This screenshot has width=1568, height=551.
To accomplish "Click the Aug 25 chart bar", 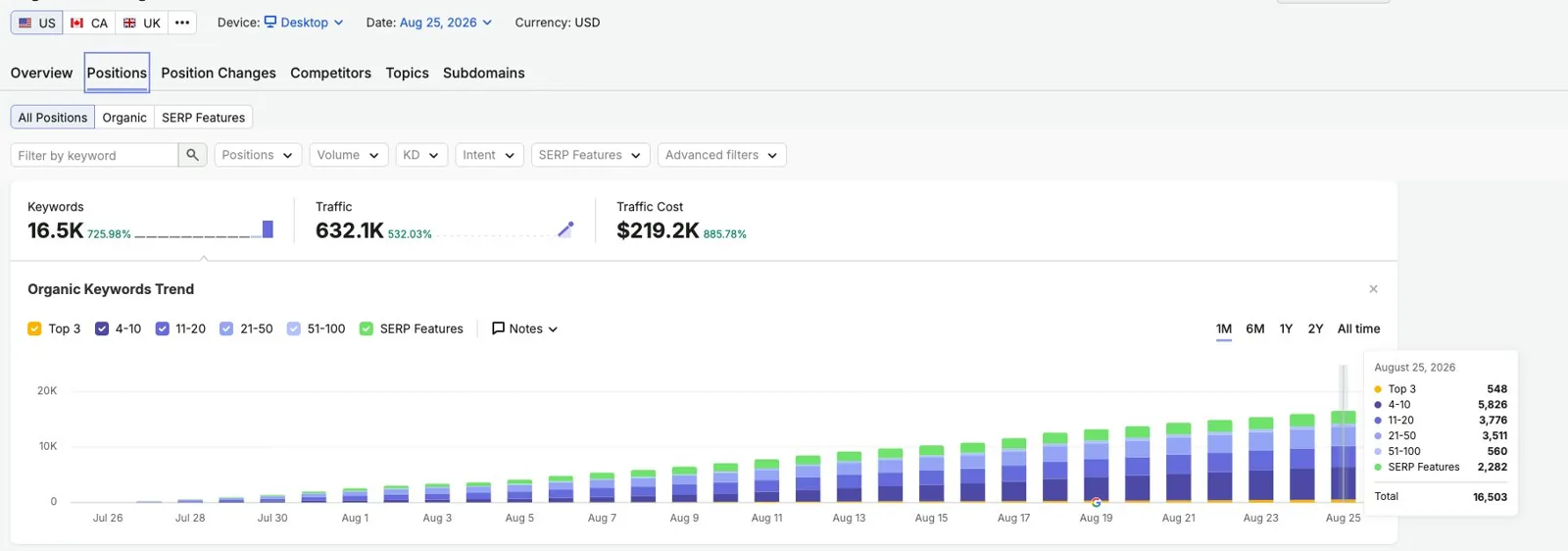I will (x=1343, y=457).
